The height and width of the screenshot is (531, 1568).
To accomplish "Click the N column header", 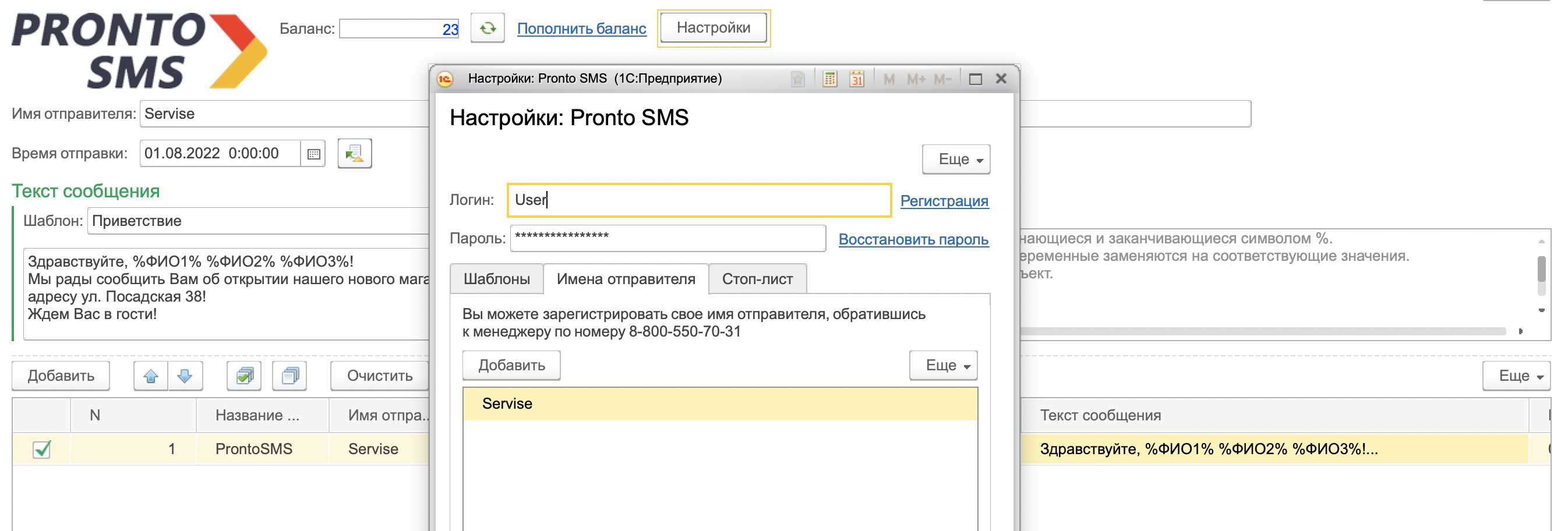I will tap(133, 416).
